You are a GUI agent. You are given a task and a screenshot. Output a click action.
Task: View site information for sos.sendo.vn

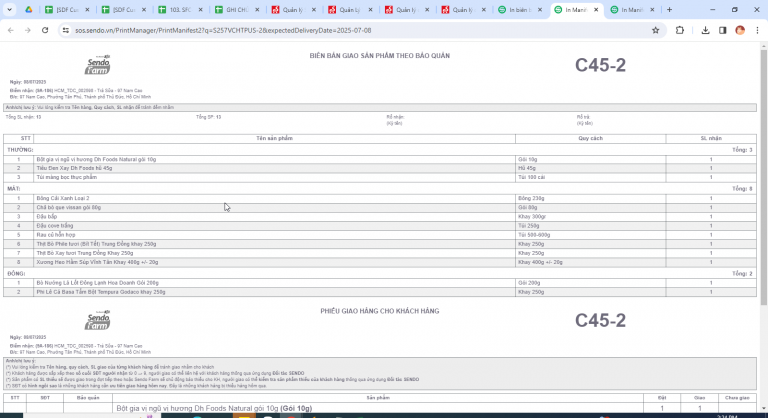coord(65,30)
